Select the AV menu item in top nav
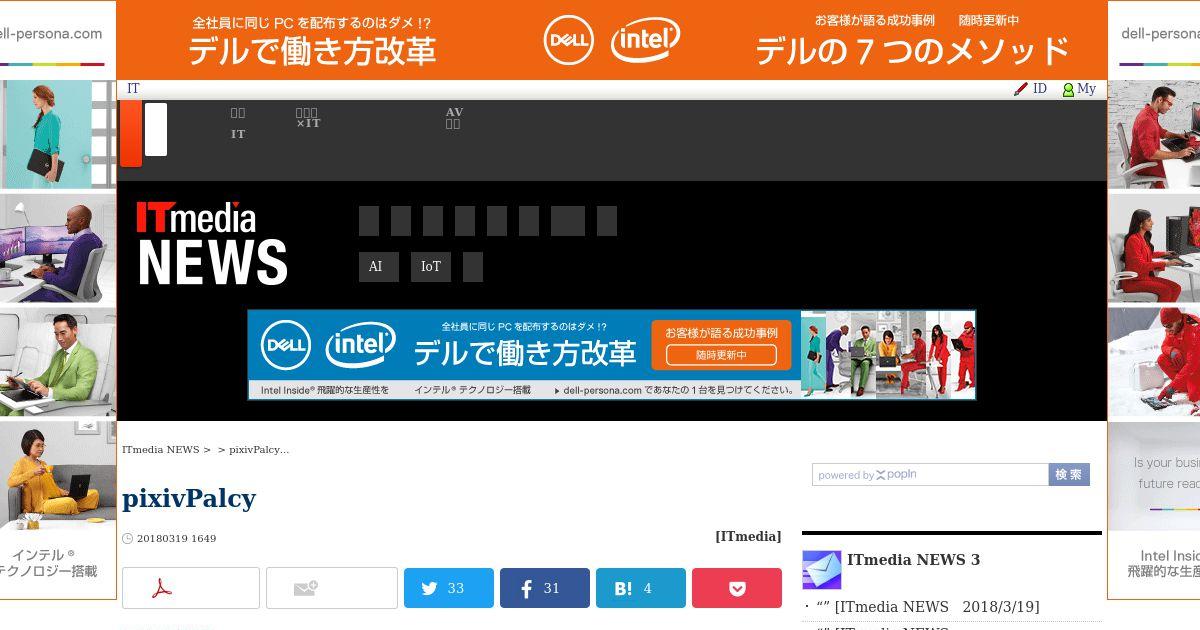 (x=454, y=118)
